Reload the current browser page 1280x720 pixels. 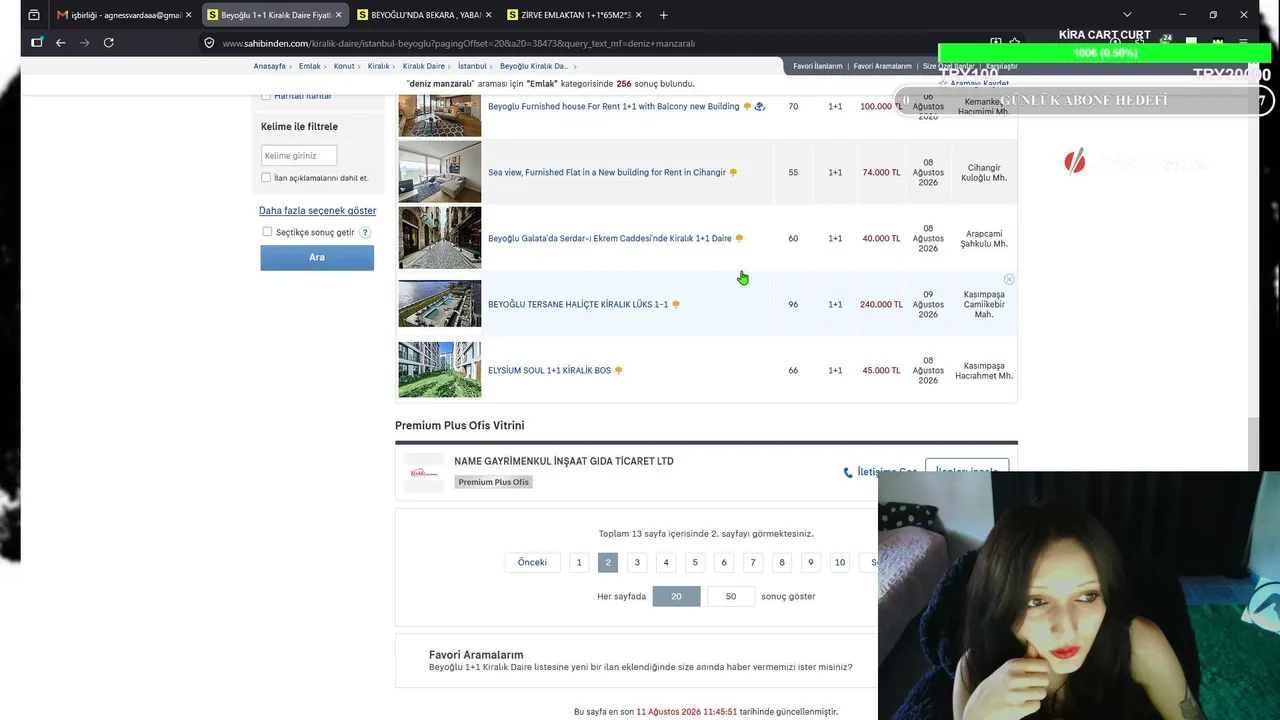coord(109,43)
